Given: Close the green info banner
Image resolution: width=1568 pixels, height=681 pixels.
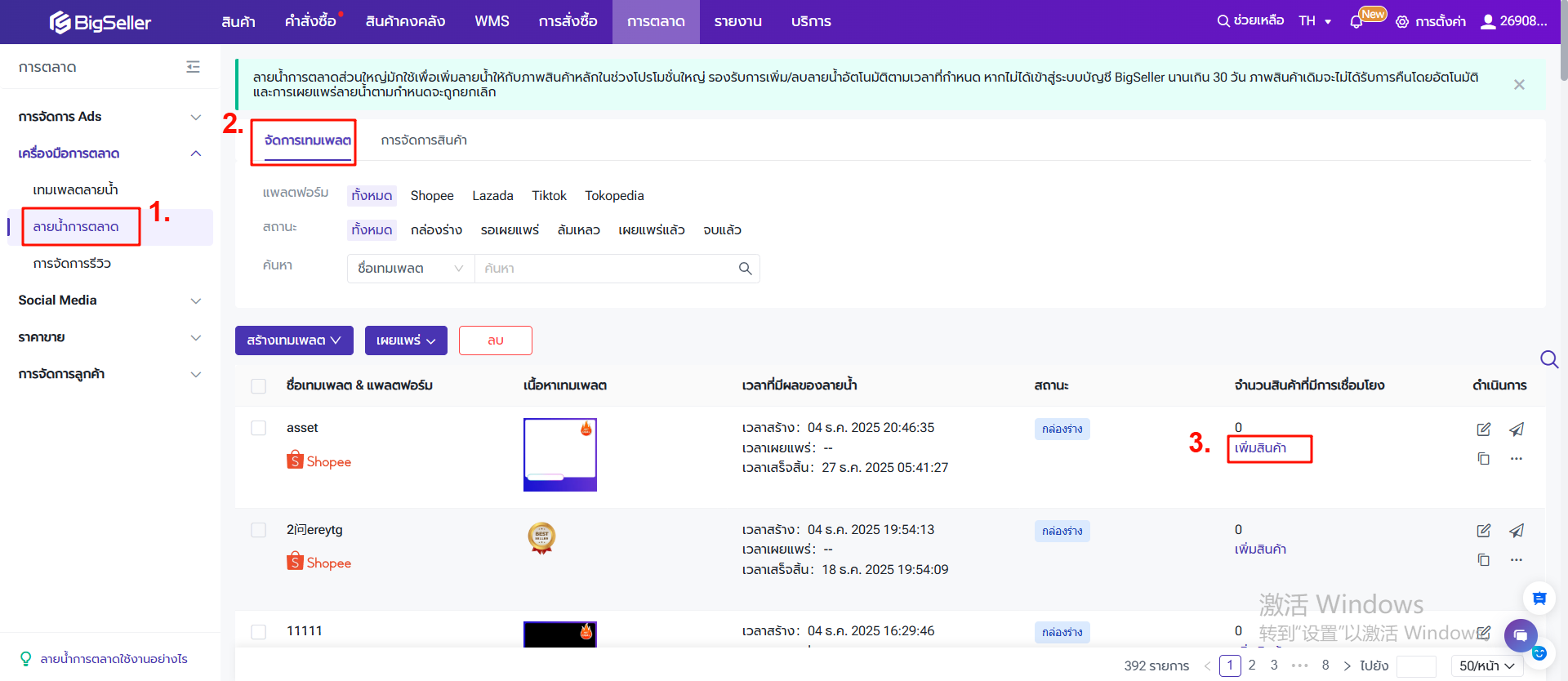Looking at the screenshot, I should tap(1519, 85).
